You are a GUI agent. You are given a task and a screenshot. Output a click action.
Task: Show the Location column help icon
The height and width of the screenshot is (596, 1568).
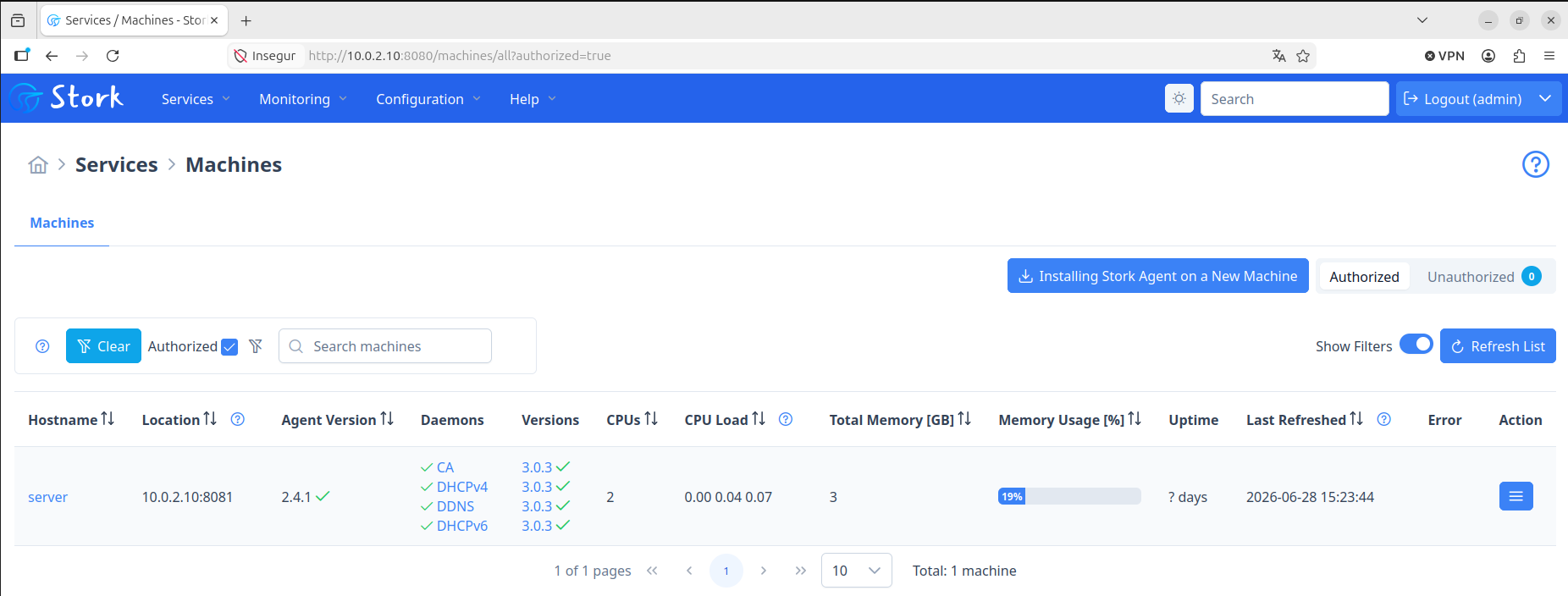pos(238,419)
